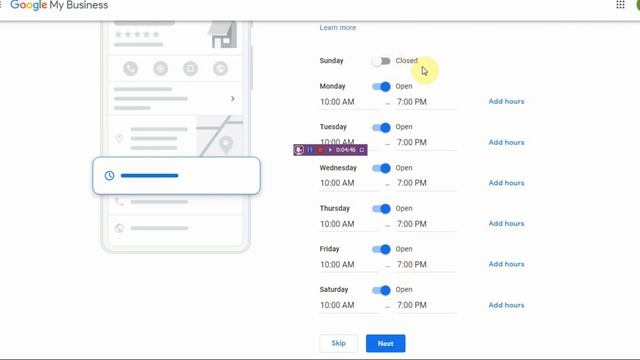Turn off the Monday open toggle
Image resolution: width=640 pixels, height=360 pixels.
(x=381, y=87)
